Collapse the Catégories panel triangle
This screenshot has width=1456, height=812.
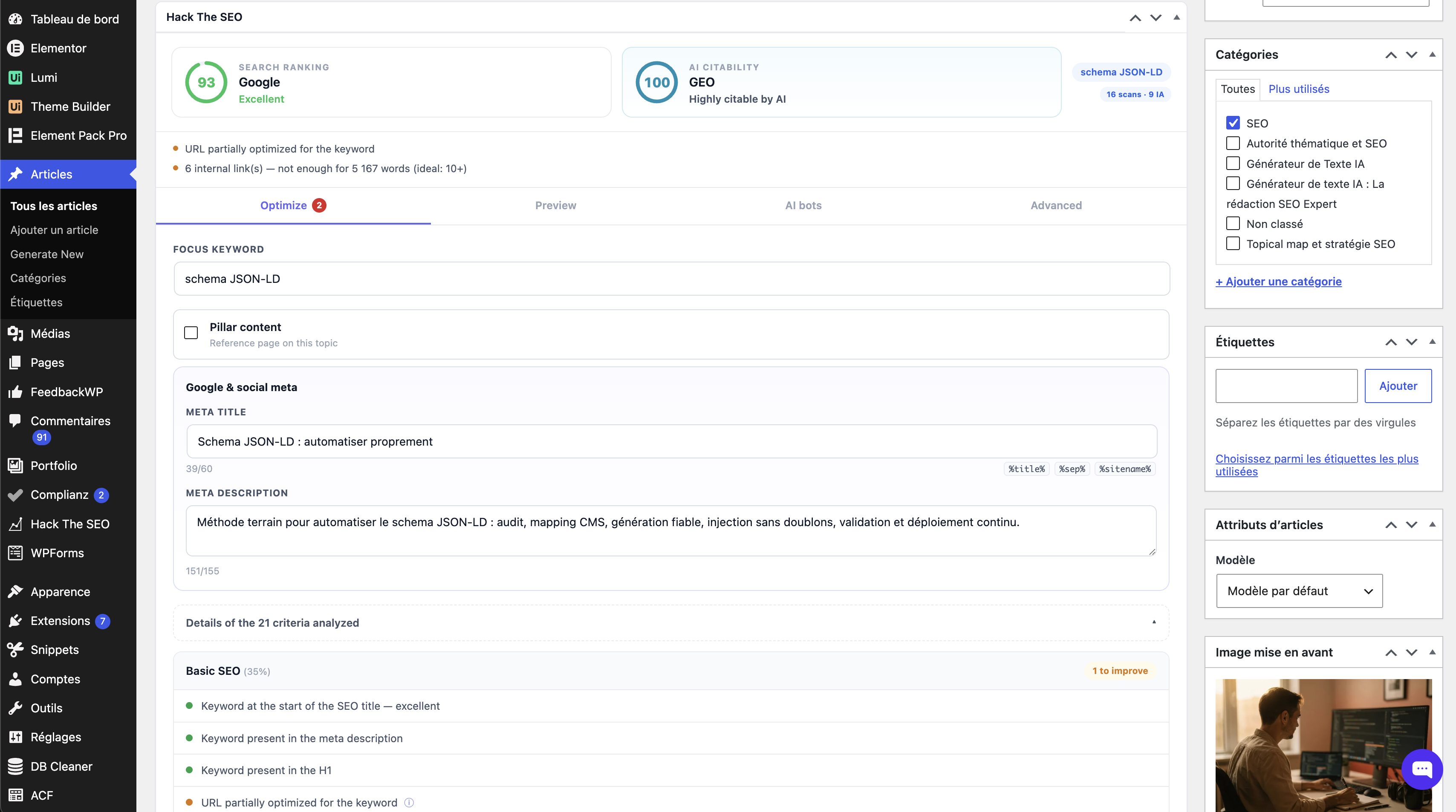1432,54
